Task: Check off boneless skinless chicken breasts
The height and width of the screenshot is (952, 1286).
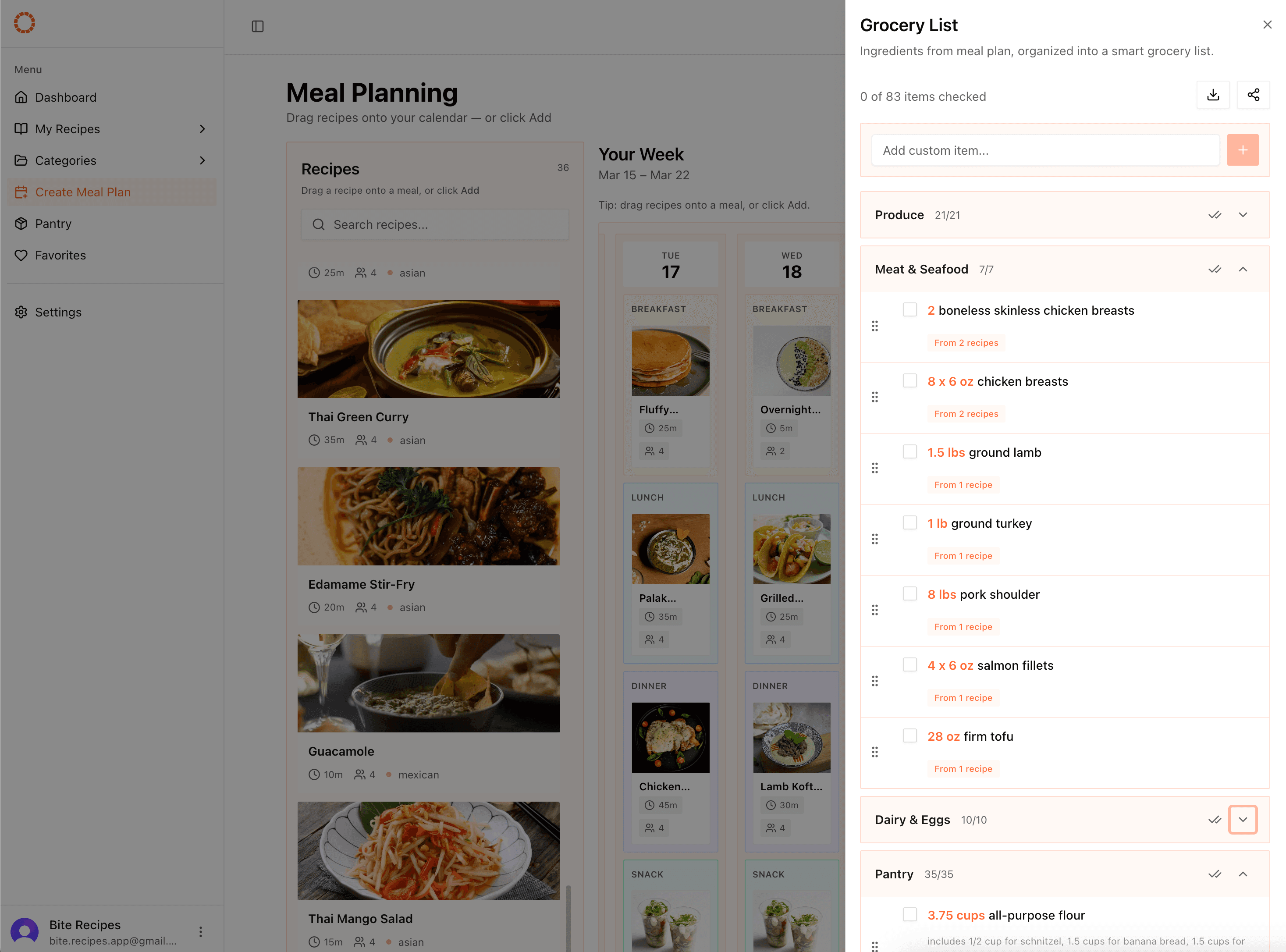Action: click(909, 309)
